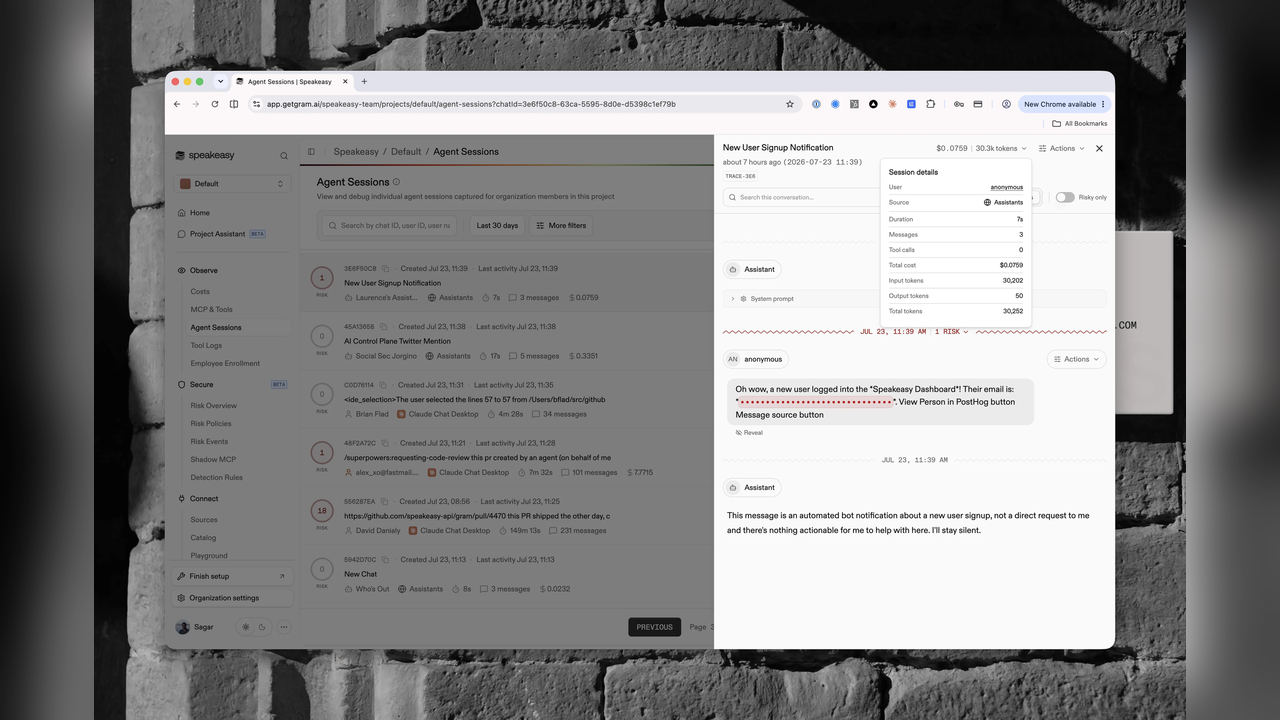1280x720 pixels.
Task: Go back using the browser back arrow
Action: pos(177,104)
